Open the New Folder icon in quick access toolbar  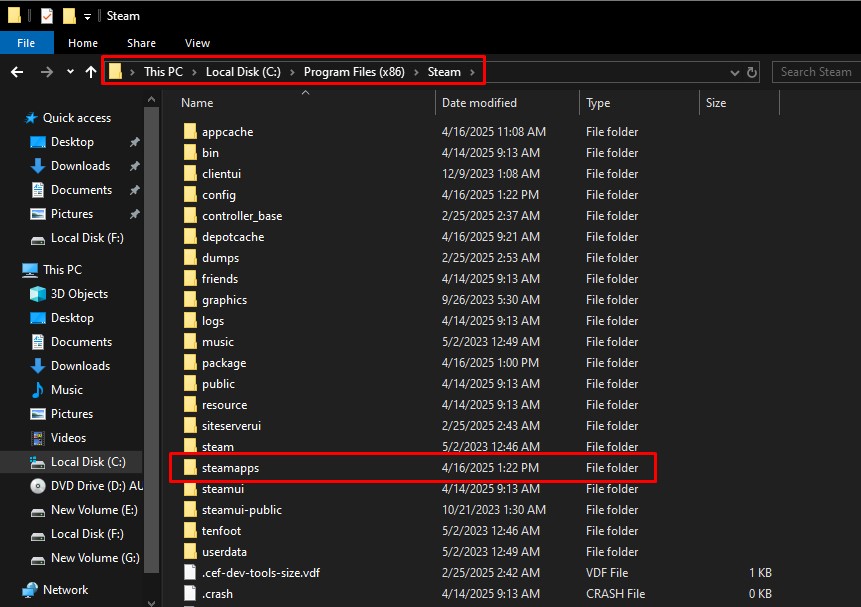(x=68, y=15)
